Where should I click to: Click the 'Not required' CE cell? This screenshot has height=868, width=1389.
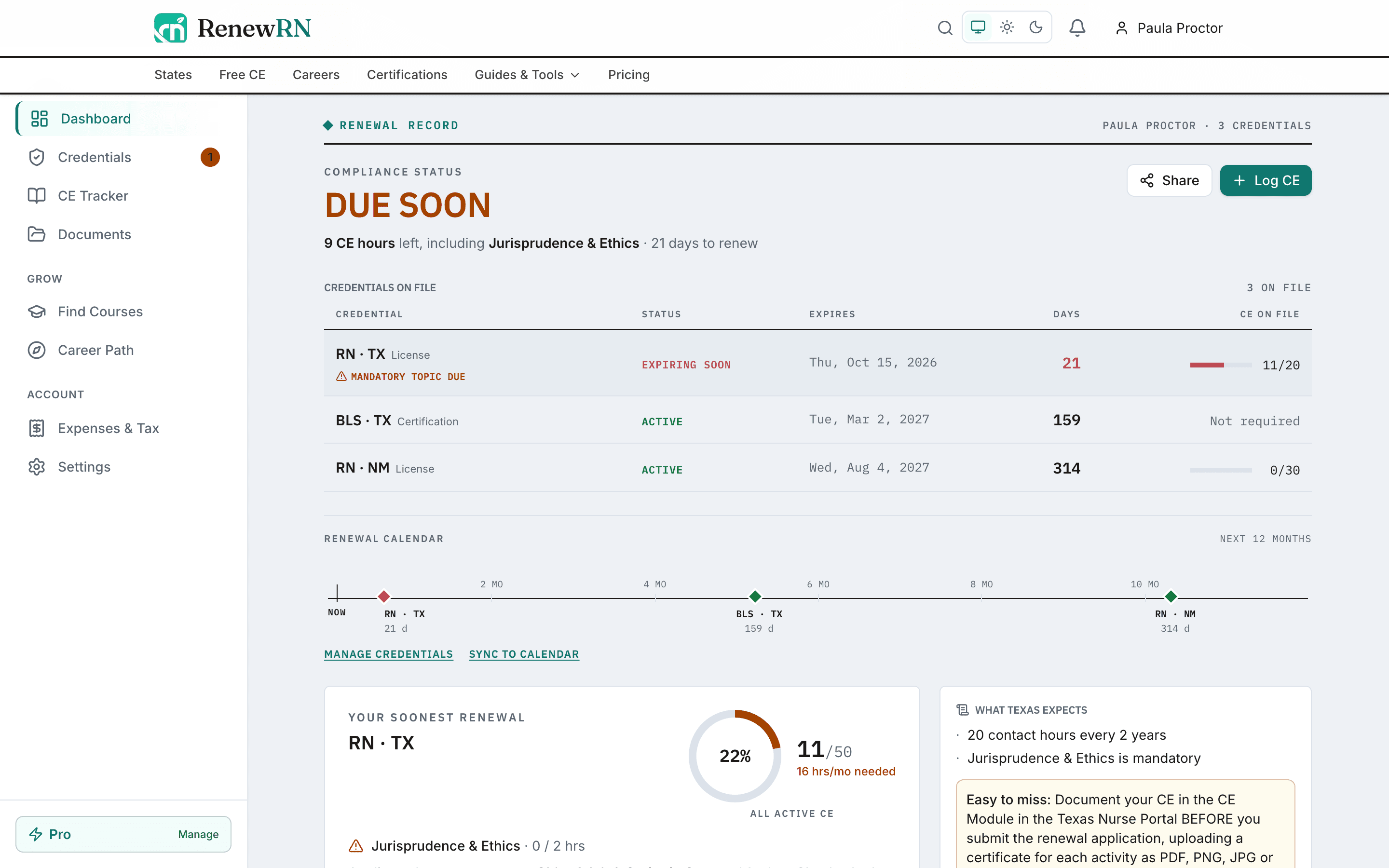point(1255,421)
